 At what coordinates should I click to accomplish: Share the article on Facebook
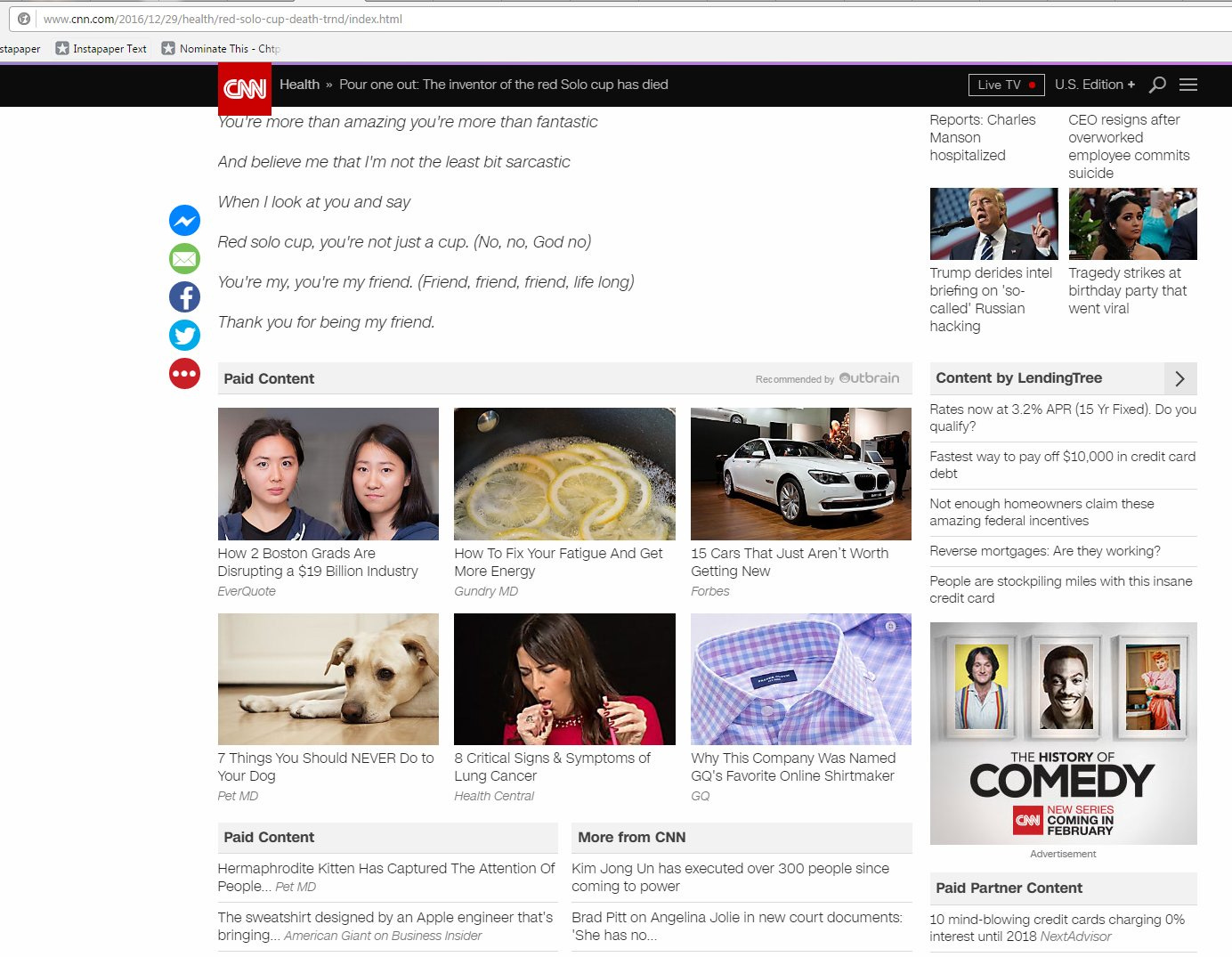point(184,297)
